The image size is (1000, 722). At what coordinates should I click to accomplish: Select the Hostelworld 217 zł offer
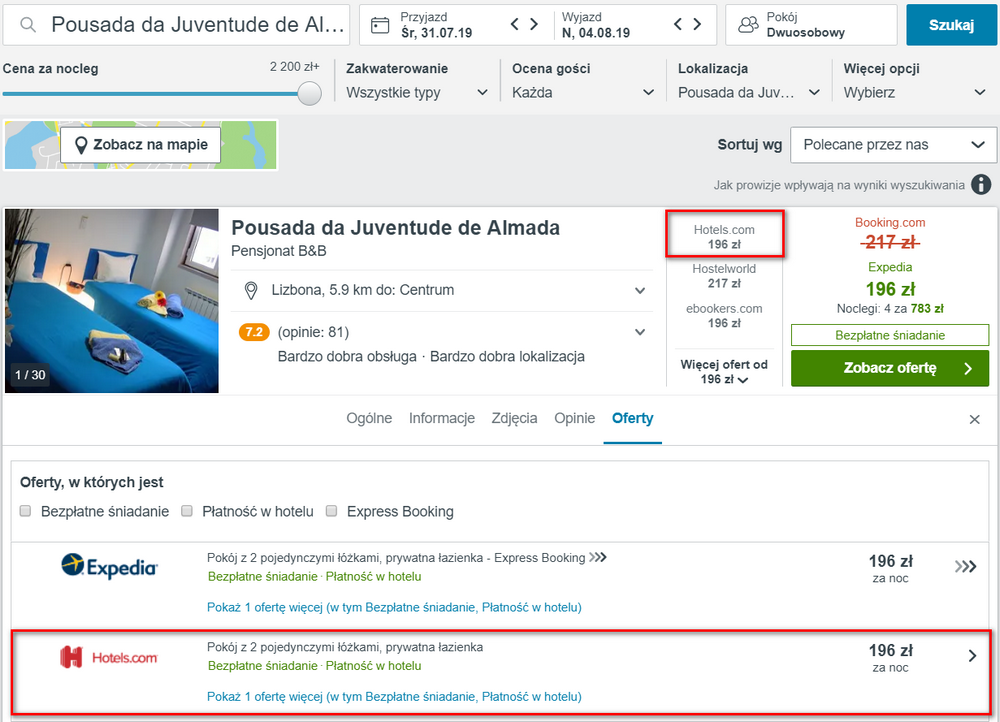tap(724, 276)
